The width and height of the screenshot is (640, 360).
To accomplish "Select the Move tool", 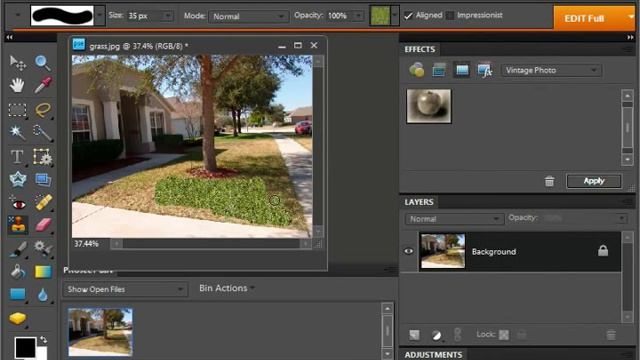I will point(18,63).
